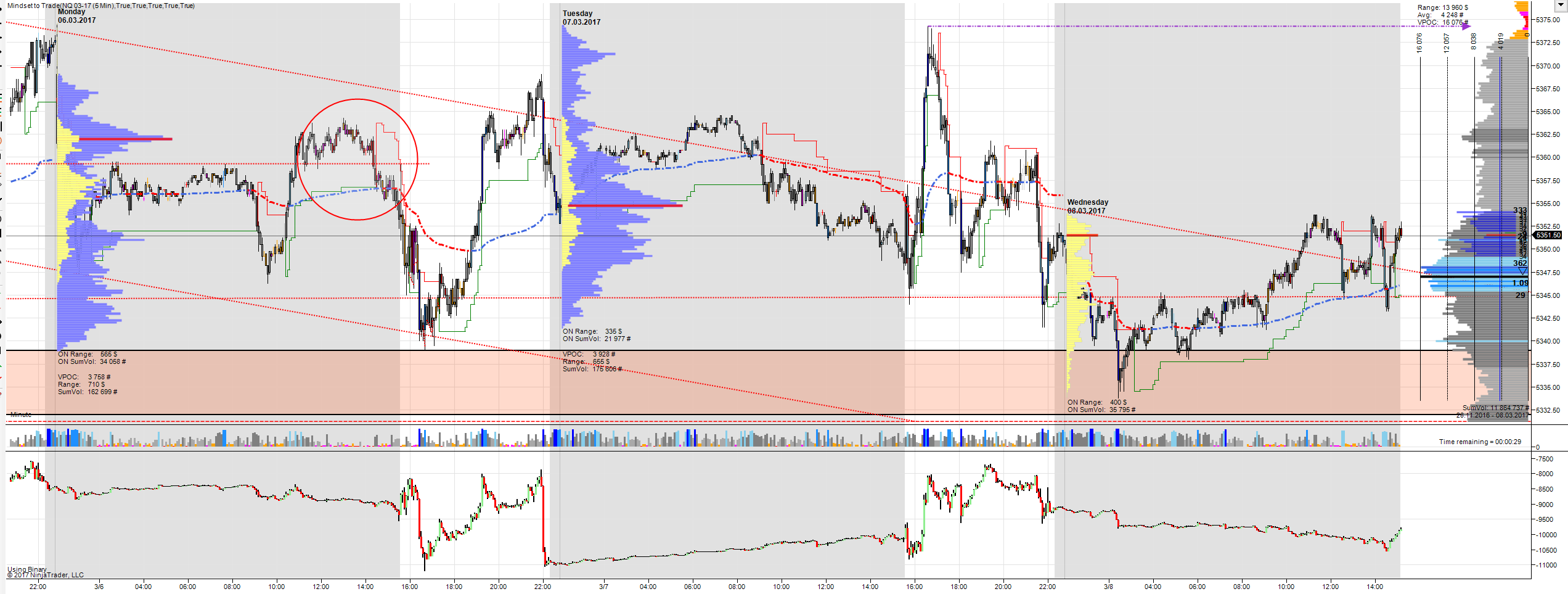Click the 'Wednesday 08.03.2017' session label
1568x594 pixels.
(1088, 207)
